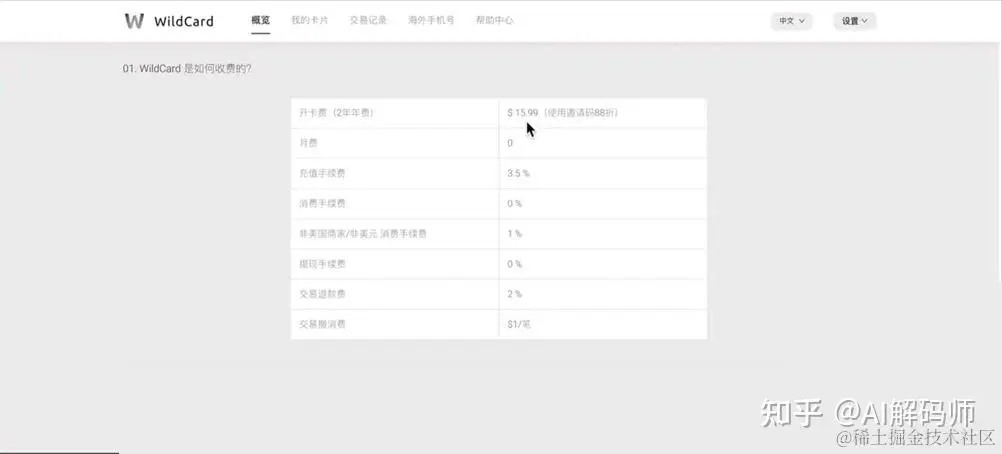The height and width of the screenshot is (454, 1002).
Task: Click the heading 01. WildCard 是如何收费的?
Action: (x=187, y=69)
